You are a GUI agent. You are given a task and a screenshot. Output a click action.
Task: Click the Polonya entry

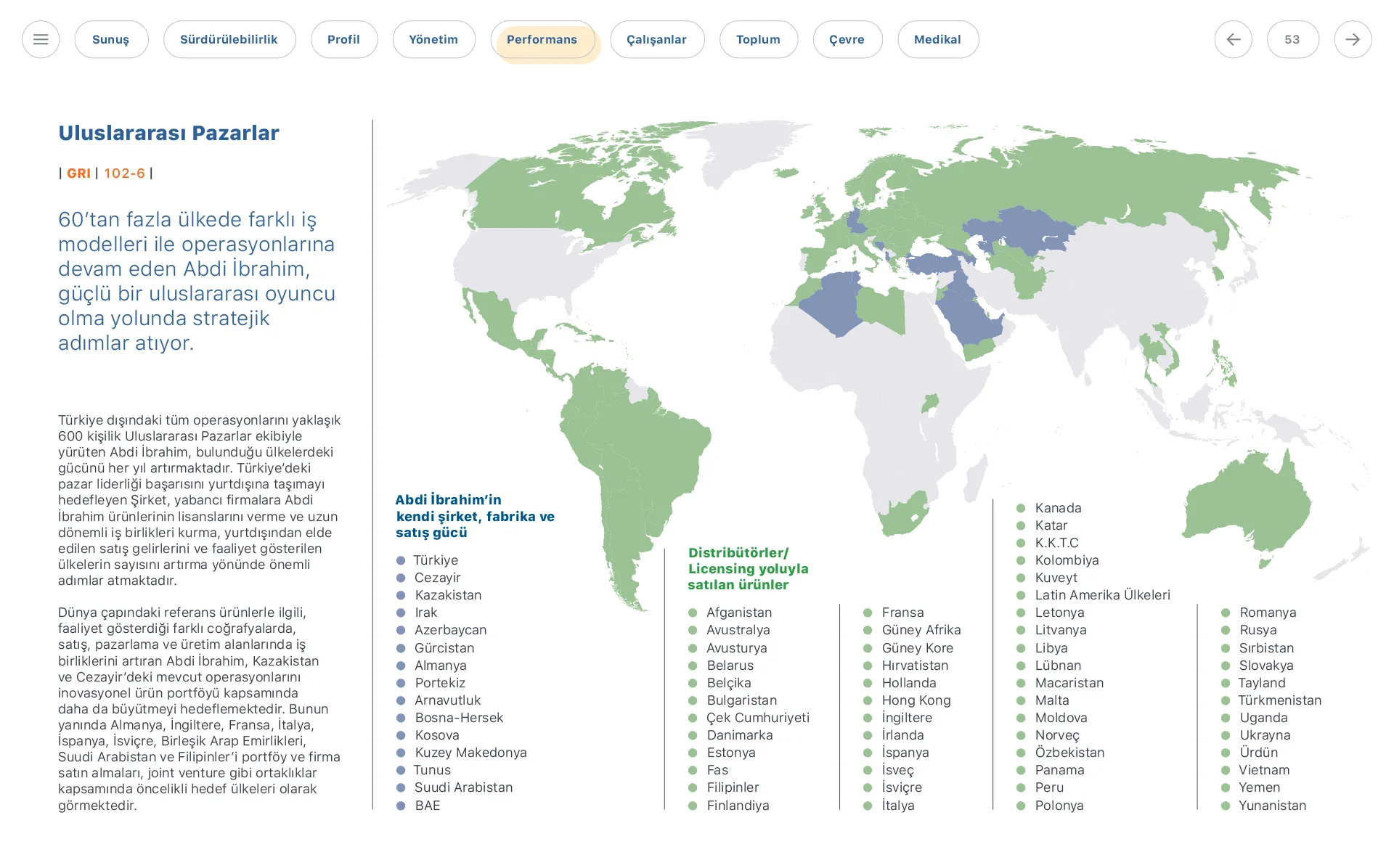point(1059,806)
